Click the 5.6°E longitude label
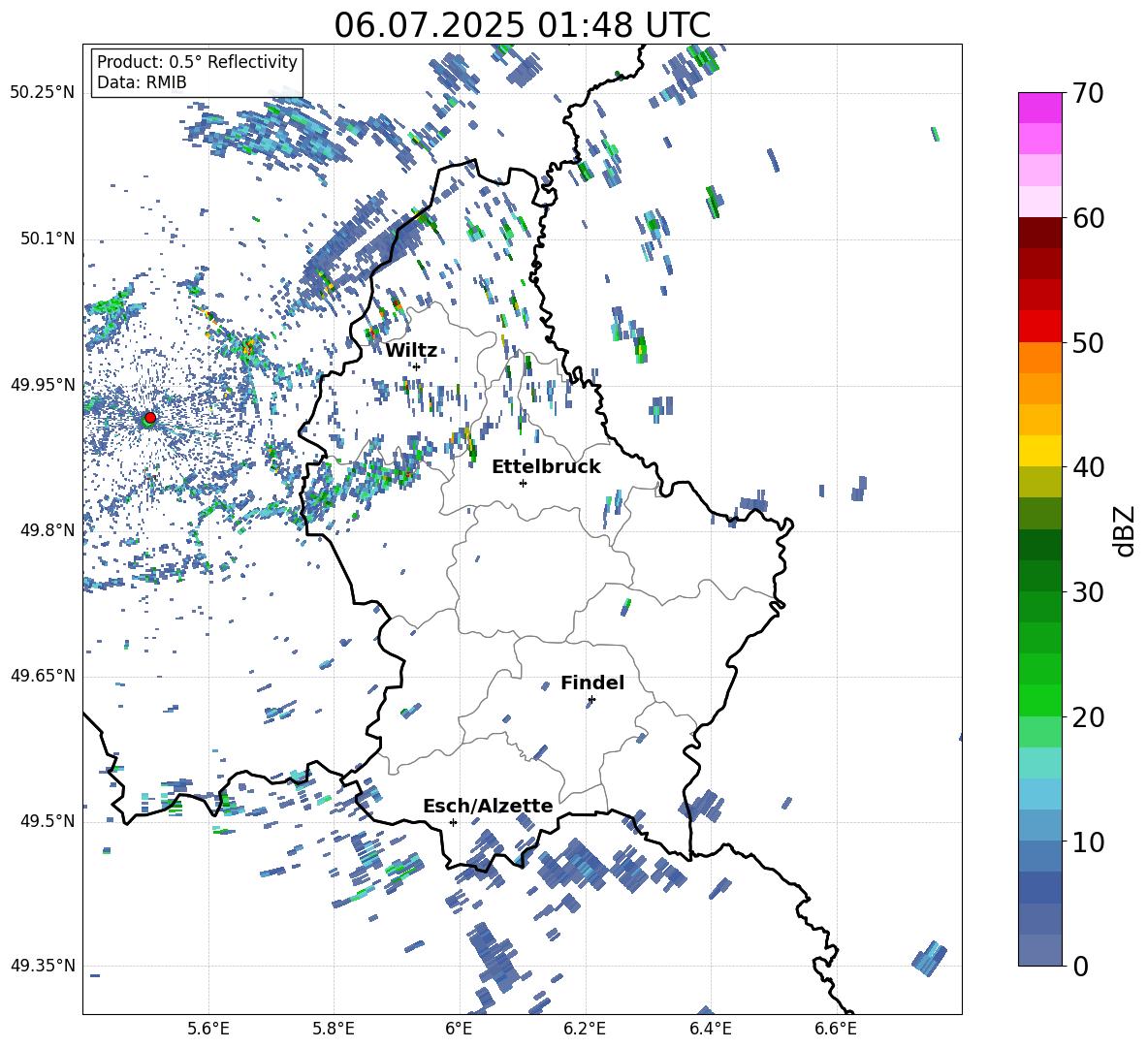This screenshot has height=1048, width=1148. (x=208, y=1029)
